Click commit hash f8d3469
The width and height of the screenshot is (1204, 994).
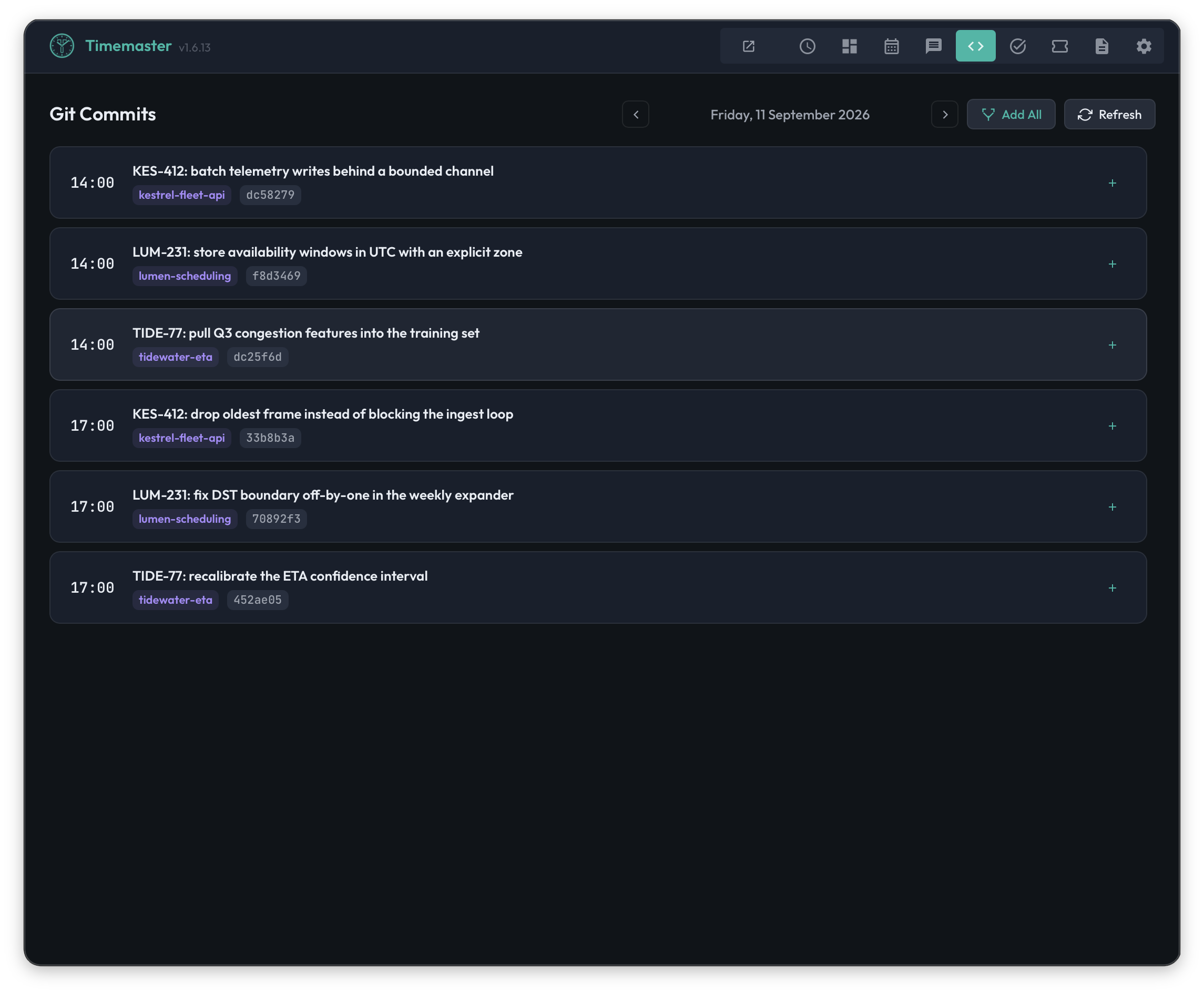[x=277, y=276]
